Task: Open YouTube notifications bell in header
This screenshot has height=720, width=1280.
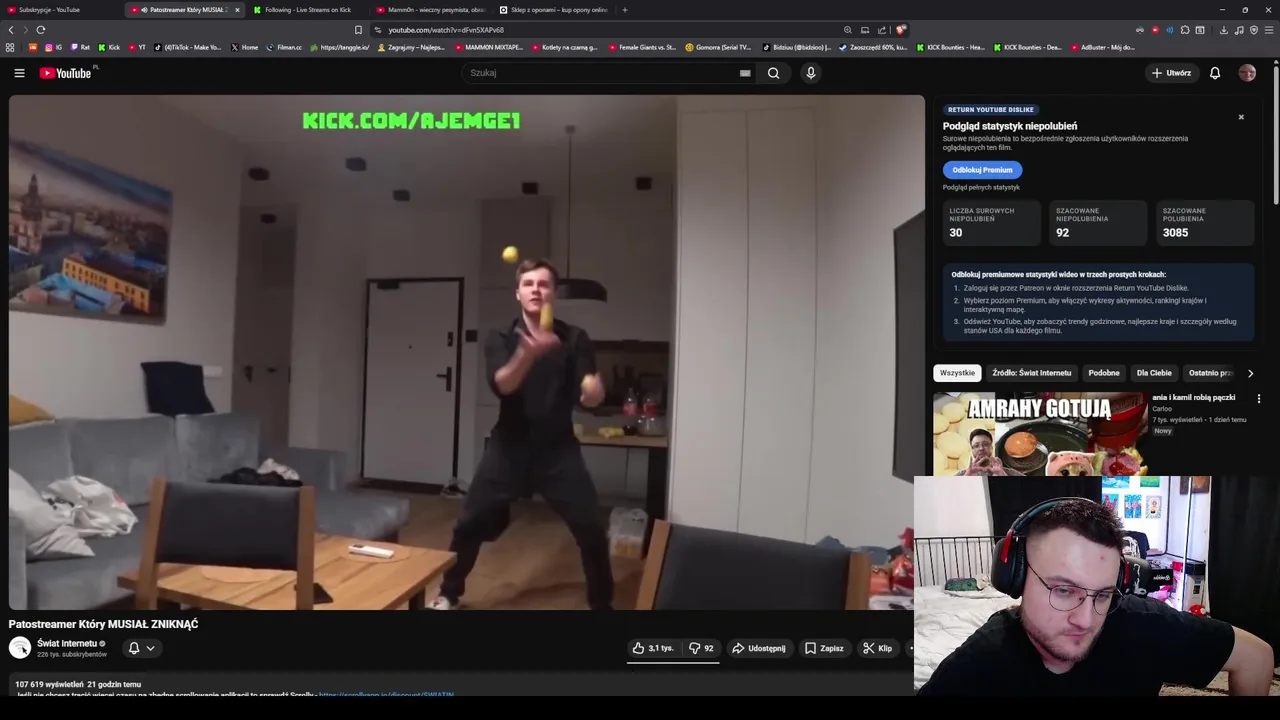Action: coord(1215,73)
